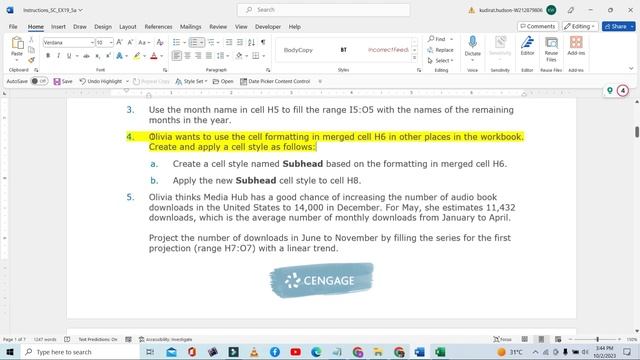Viewport: 640px width, 360px height.
Task: Open the numbering list dropdown arrow
Action: click(202, 42)
